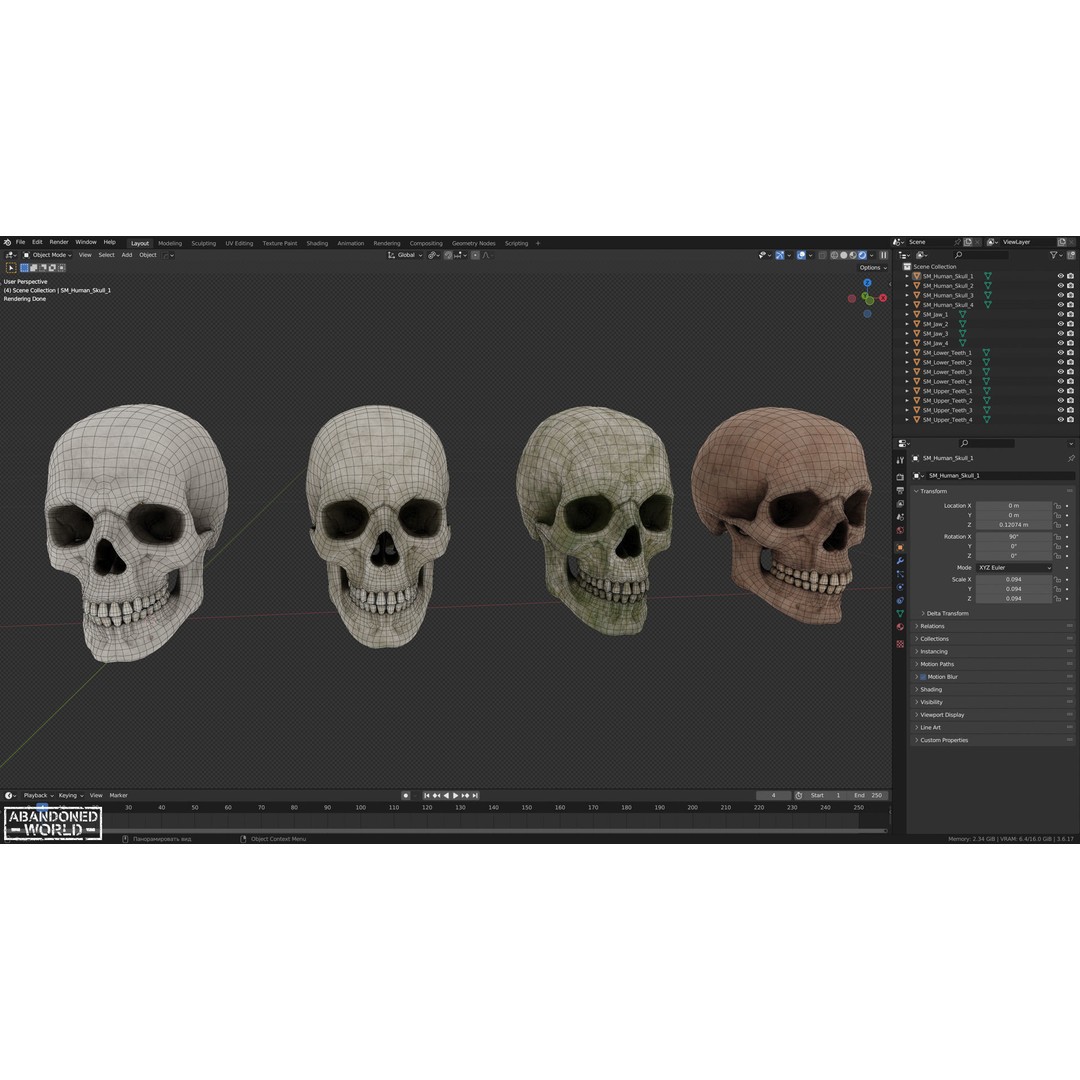
Task: Expand SM_Lower_Teeth_1 tree row
Action: pos(907,353)
